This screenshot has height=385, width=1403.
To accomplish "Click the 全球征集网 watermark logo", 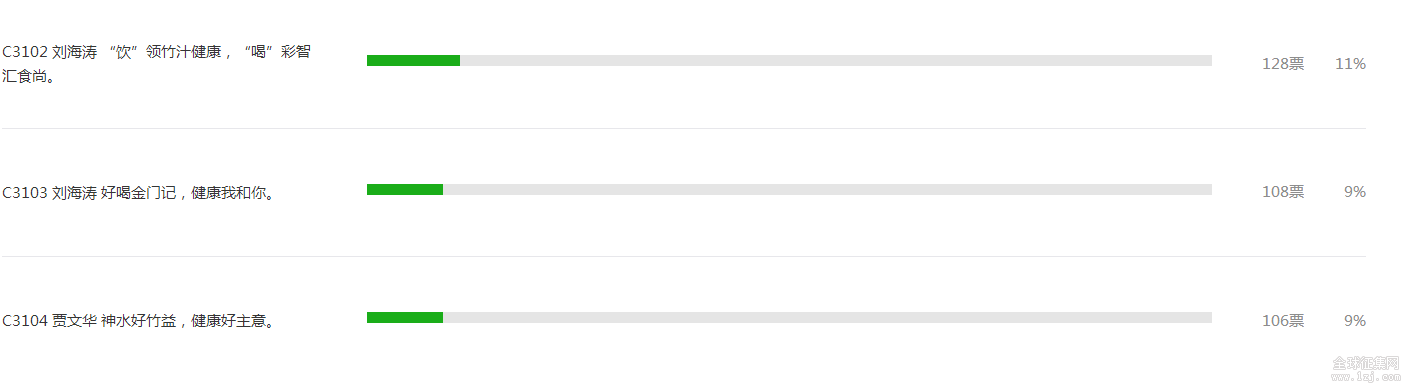I will [x=1368, y=362].
